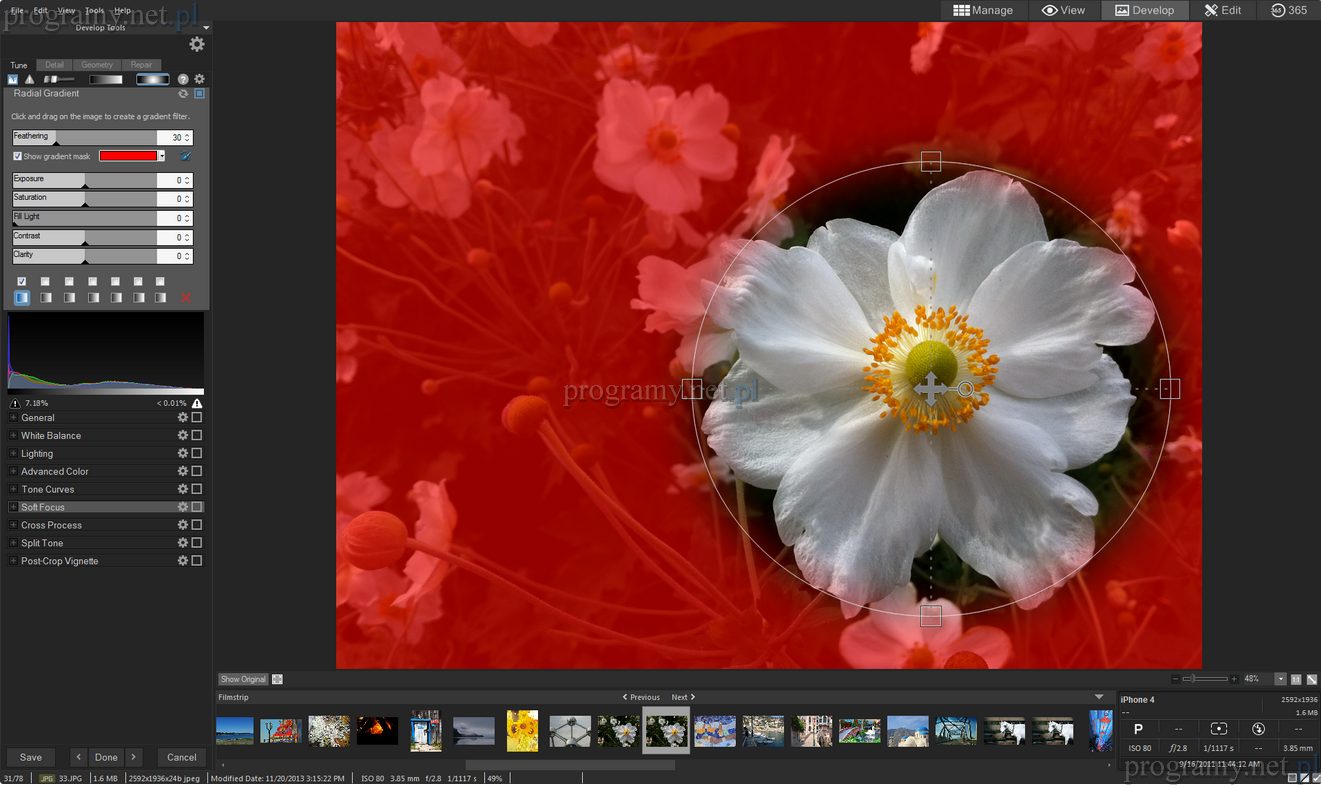Enable the Soft Focus group checkbox

coord(197,508)
